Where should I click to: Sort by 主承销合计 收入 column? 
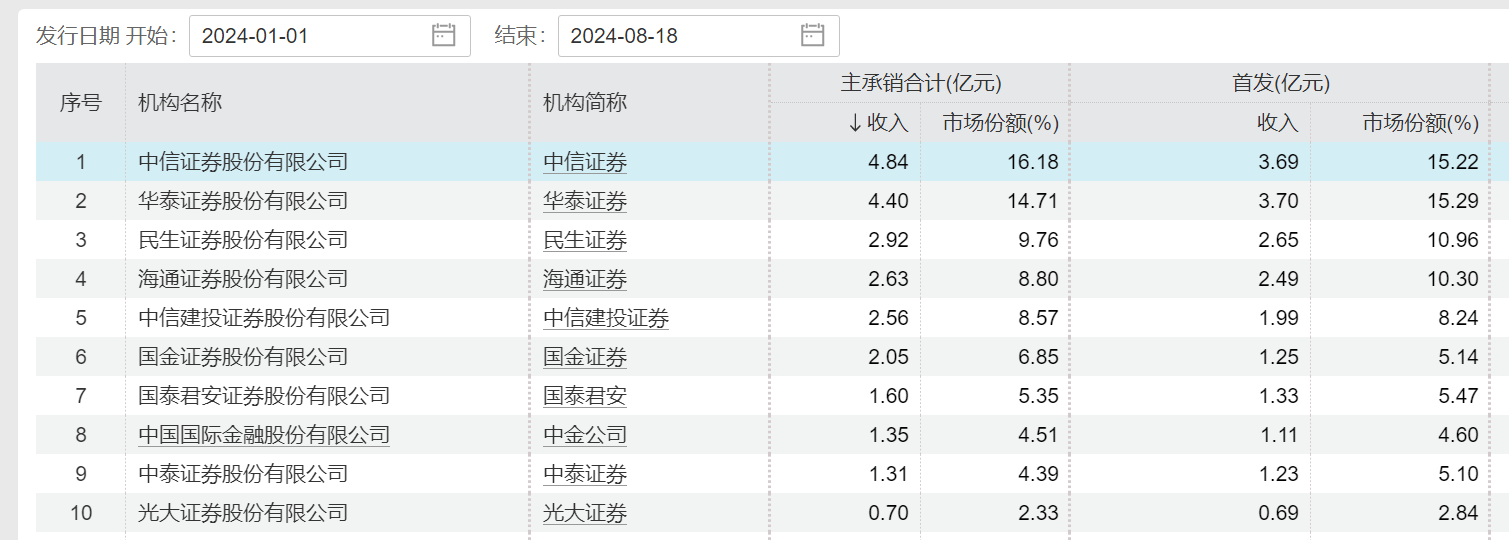[877, 123]
